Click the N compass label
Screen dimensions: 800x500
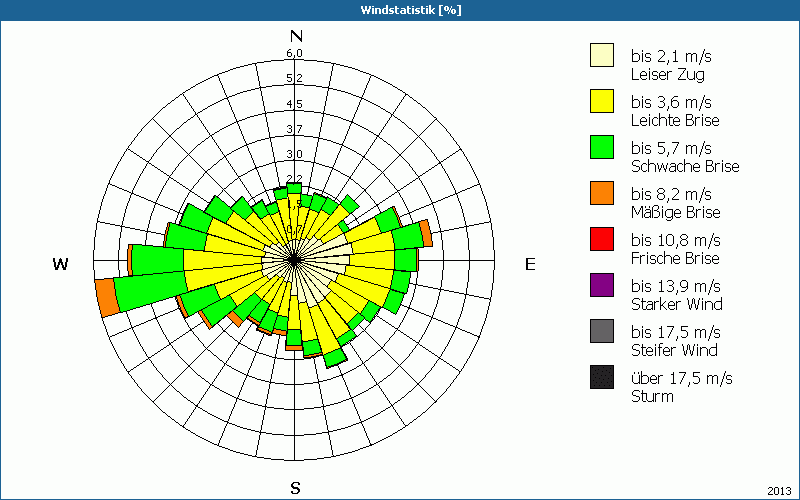coord(296,36)
